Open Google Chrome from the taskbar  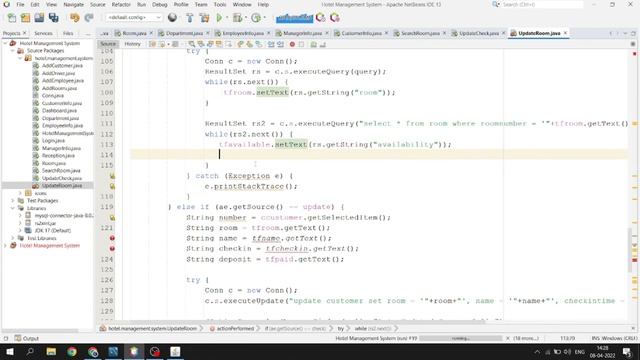[x=72, y=351]
